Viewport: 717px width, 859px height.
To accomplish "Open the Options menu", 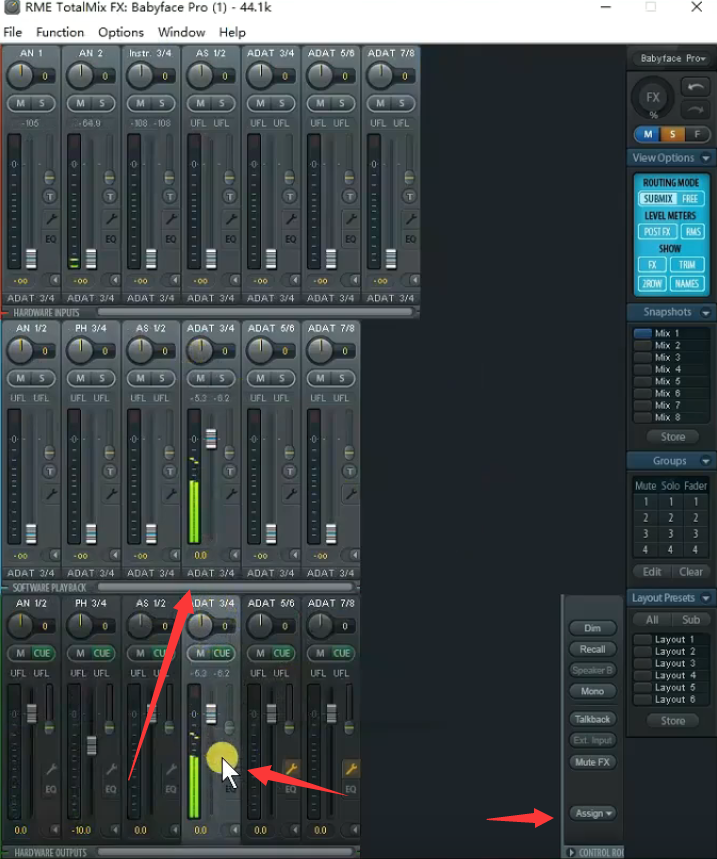I will (121, 32).
